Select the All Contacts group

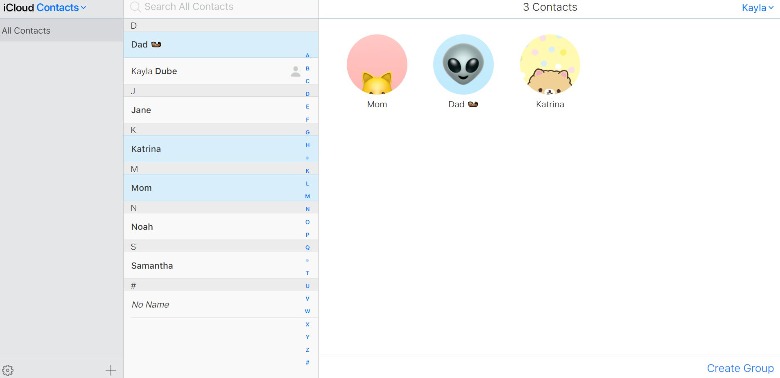(x=62, y=30)
